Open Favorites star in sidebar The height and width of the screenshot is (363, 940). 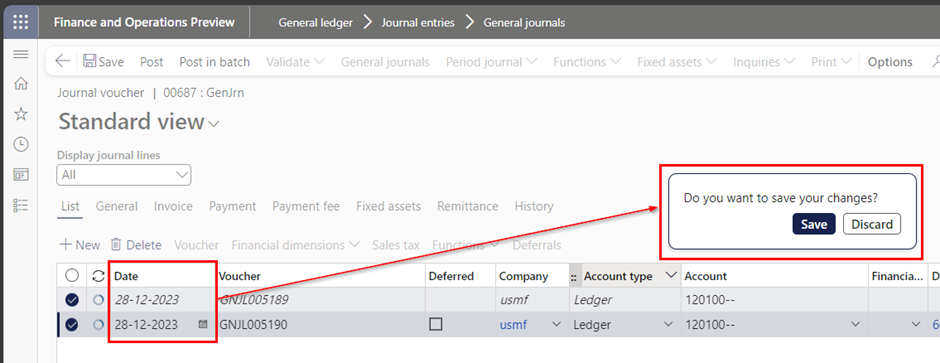[x=20, y=114]
